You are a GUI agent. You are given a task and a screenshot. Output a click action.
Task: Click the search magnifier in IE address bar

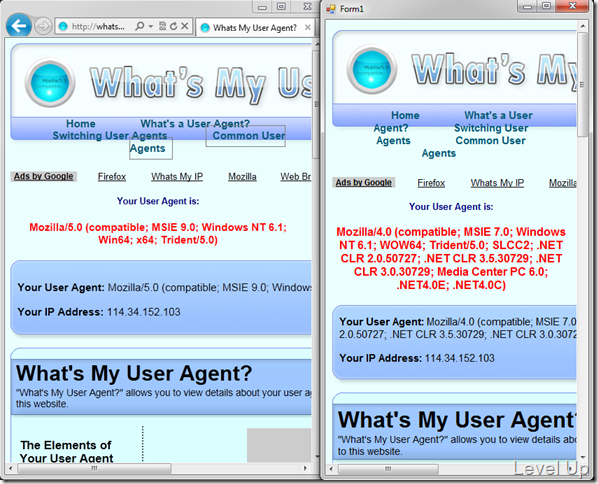(x=140, y=26)
